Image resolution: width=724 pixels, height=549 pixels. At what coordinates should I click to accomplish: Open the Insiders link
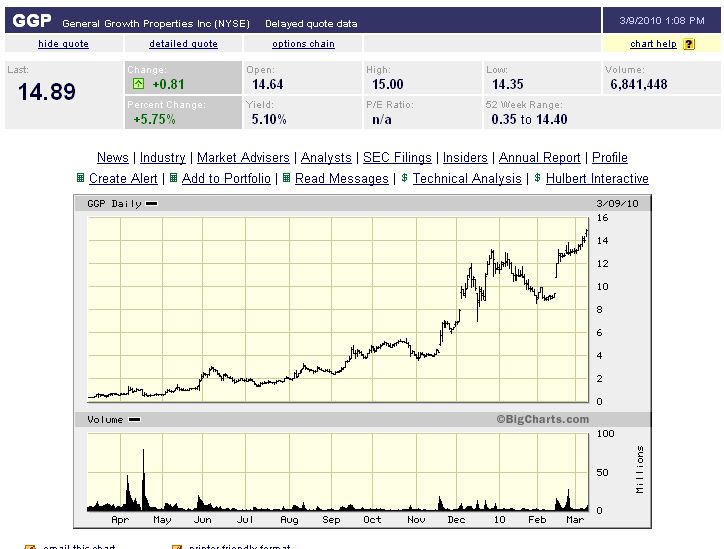tap(465, 157)
